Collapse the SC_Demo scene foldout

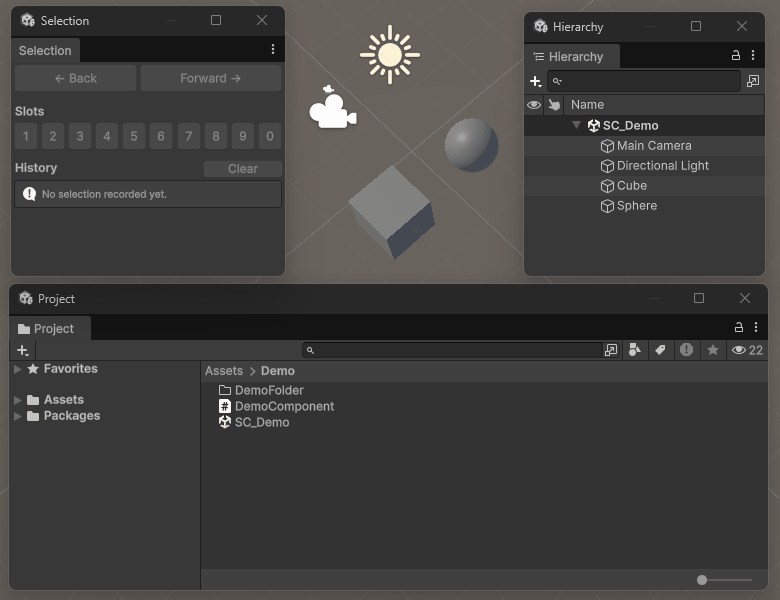[x=576, y=125]
